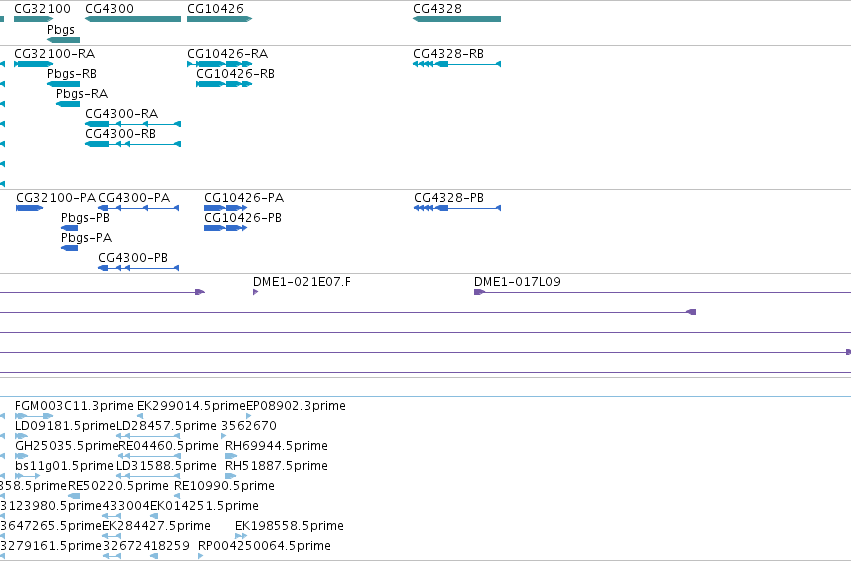Select EST RP004250064.5prime
The width and height of the screenshot is (851, 561).
(x=264, y=546)
